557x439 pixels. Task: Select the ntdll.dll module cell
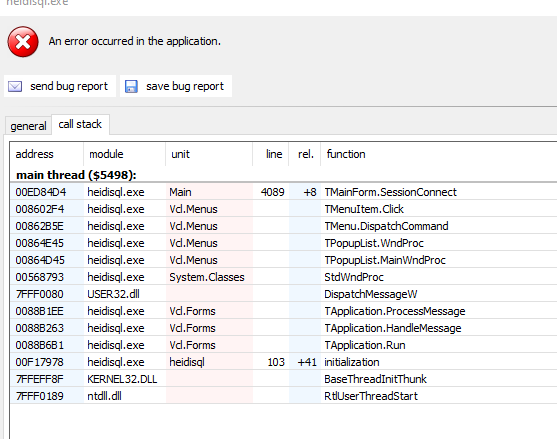(104, 396)
